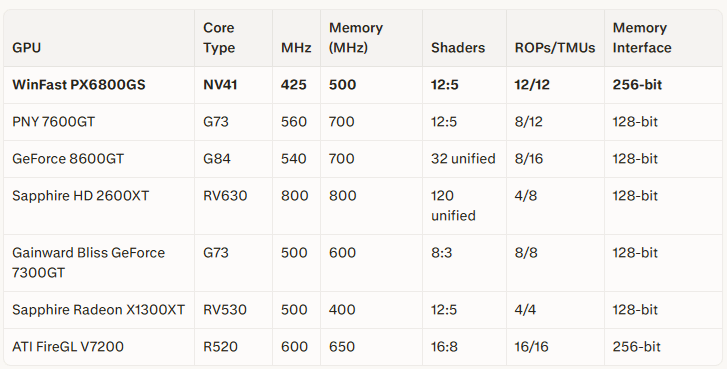
Task: Select the Shaders column header
Action: tap(458, 48)
